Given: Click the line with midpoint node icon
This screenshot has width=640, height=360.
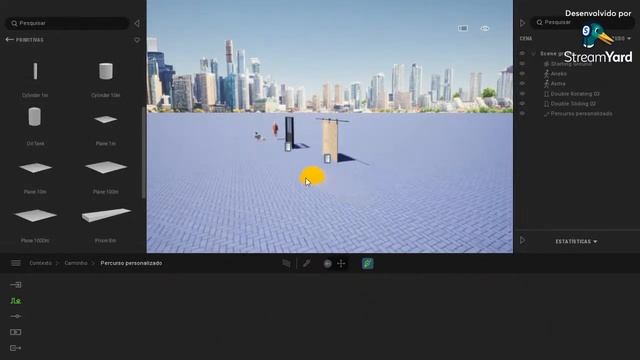Looking at the screenshot, I should (x=16, y=316).
